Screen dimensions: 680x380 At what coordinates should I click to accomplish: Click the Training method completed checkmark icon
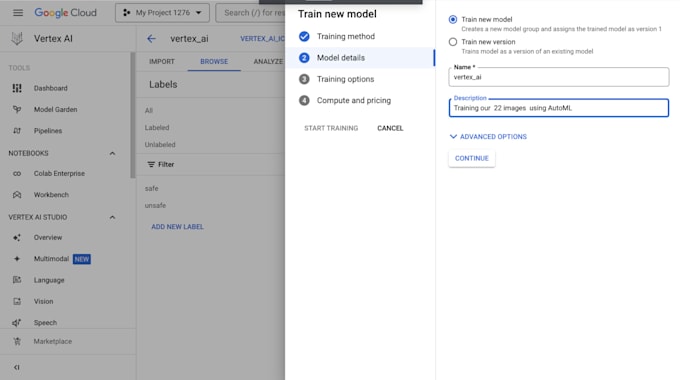[x=304, y=36]
